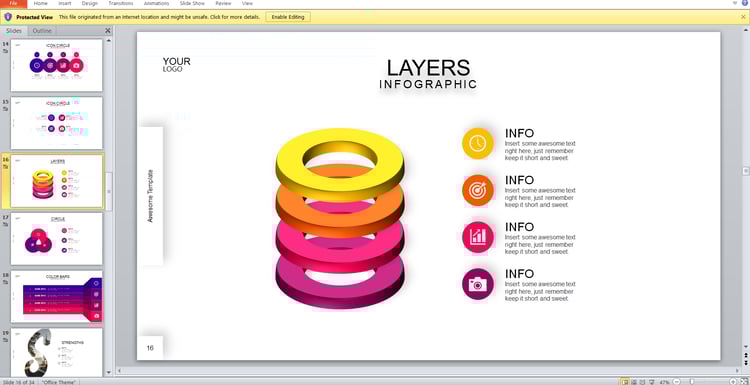Open PowerPoint Help question mark icon
Screen dimensions: 750x385
[x=745, y=3]
